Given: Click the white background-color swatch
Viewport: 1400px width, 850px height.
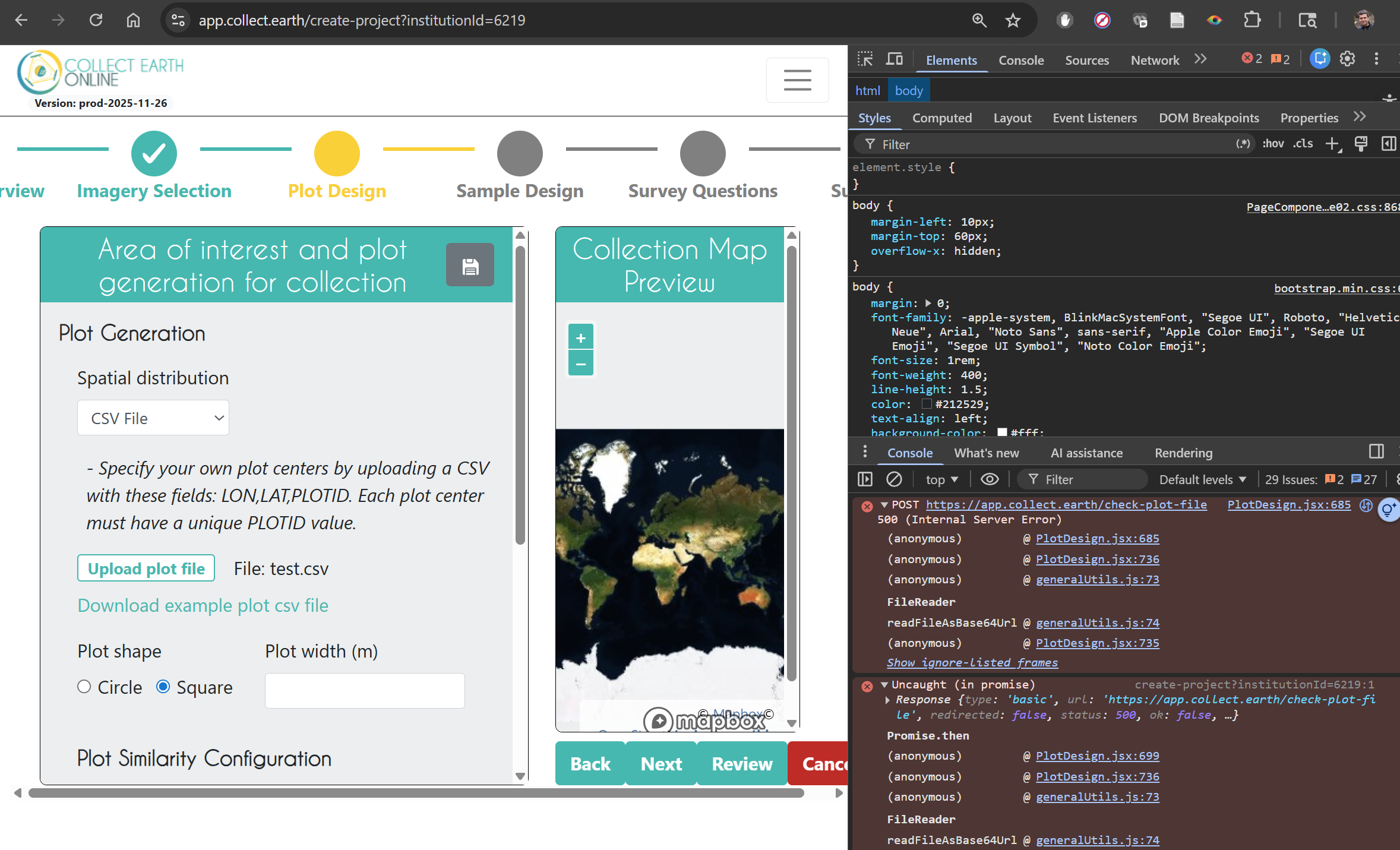Looking at the screenshot, I should coord(1002,432).
